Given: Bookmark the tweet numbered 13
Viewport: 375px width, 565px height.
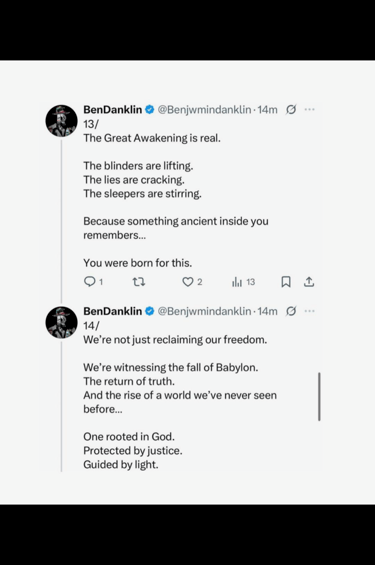Looking at the screenshot, I should [x=286, y=282].
